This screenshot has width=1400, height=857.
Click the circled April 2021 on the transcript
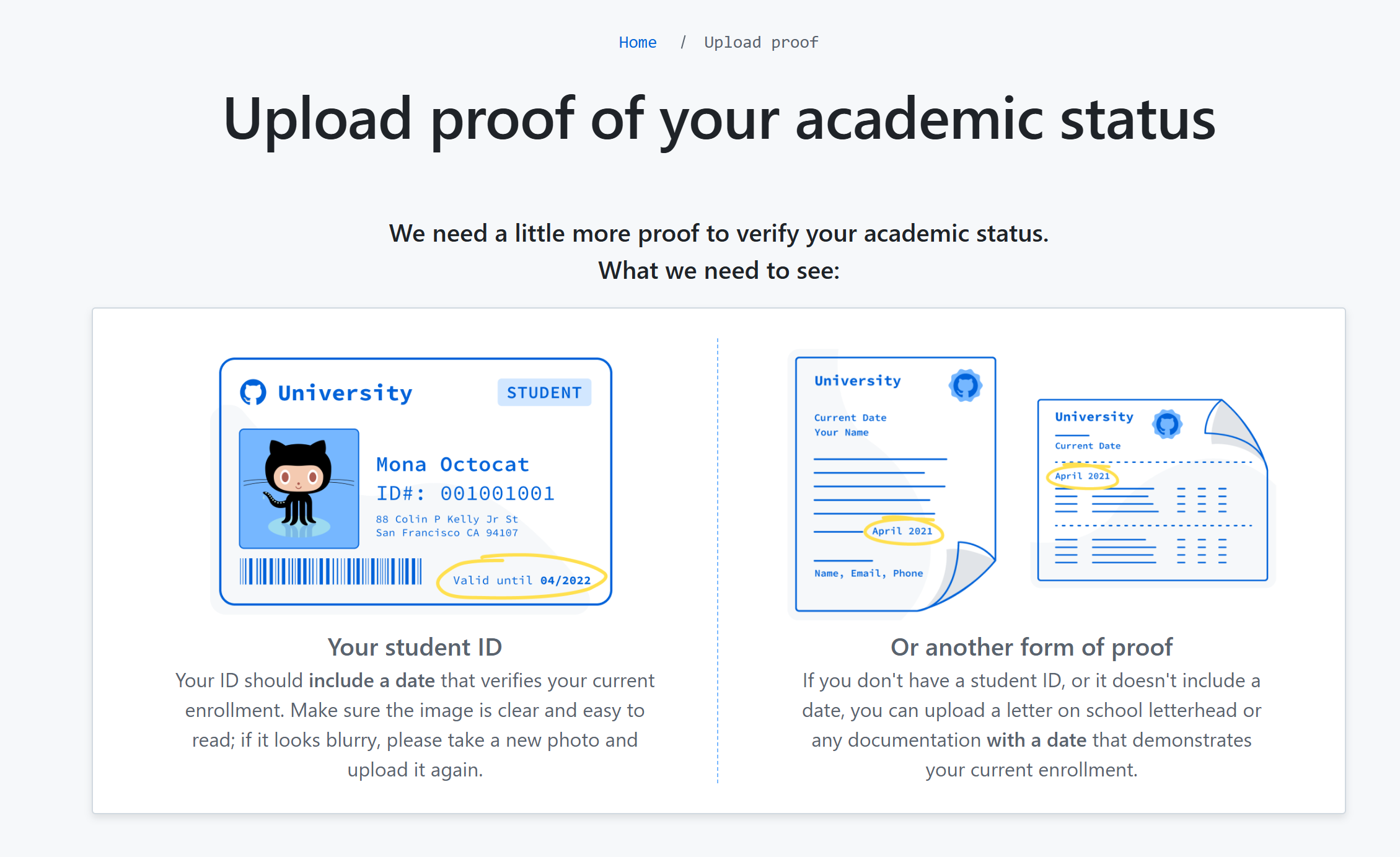click(1082, 476)
